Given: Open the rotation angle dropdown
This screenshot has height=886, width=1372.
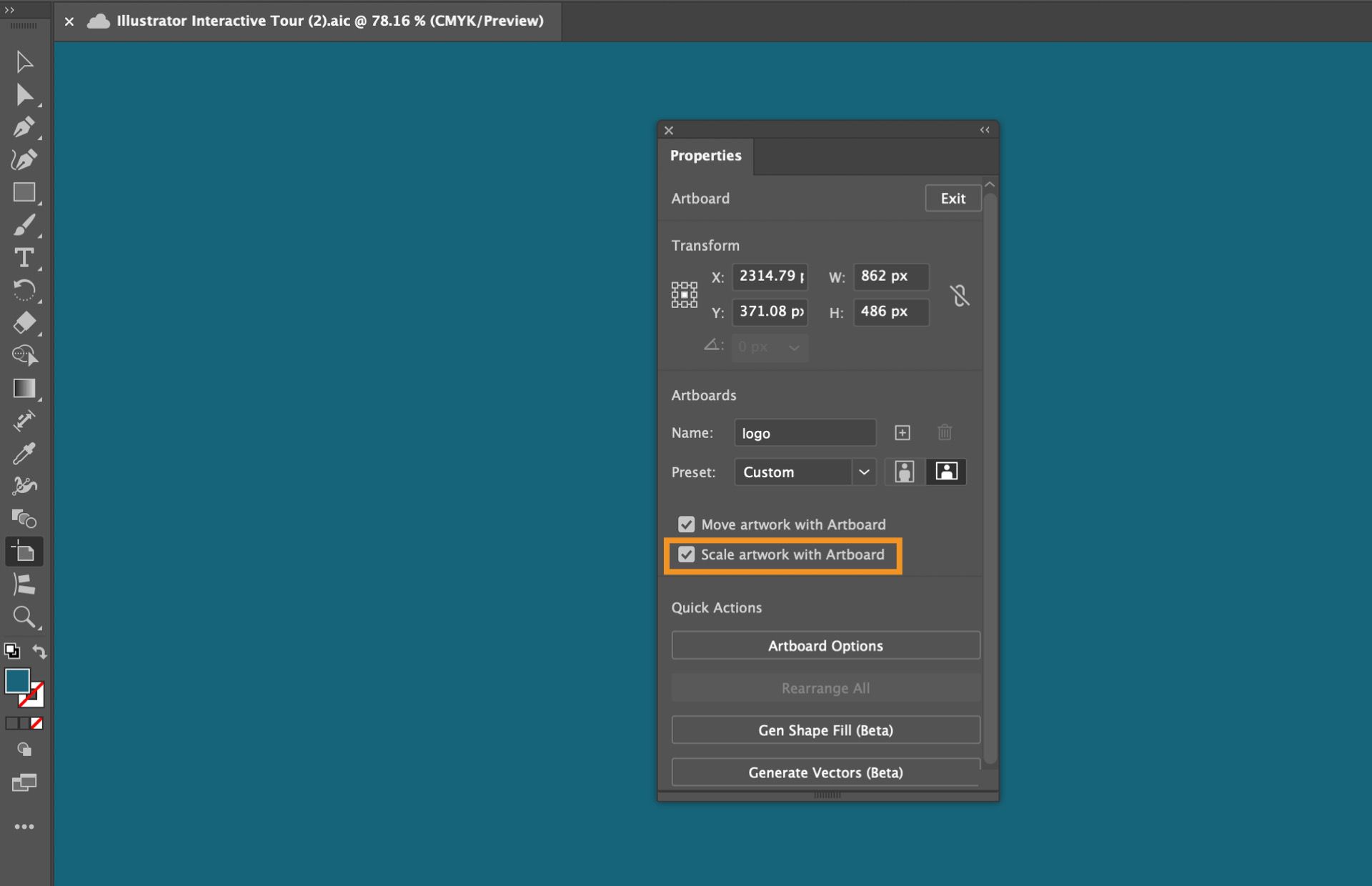Looking at the screenshot, I should click(x=794, y=347).
